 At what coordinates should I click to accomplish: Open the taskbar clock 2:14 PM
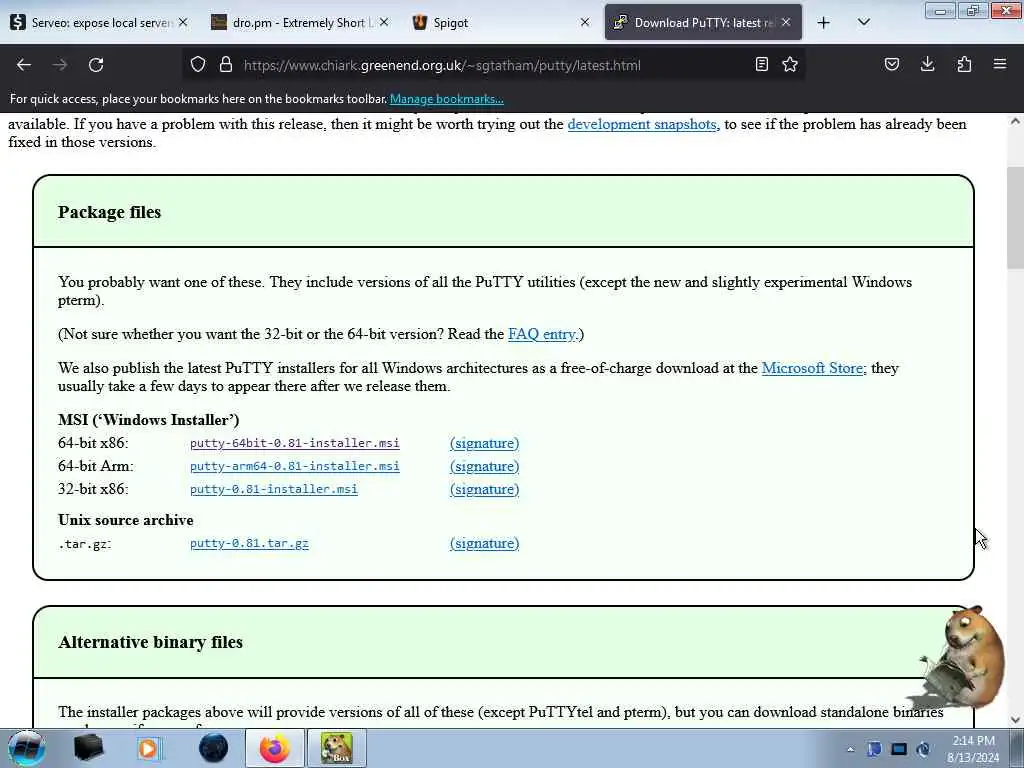tap(974, 749)
